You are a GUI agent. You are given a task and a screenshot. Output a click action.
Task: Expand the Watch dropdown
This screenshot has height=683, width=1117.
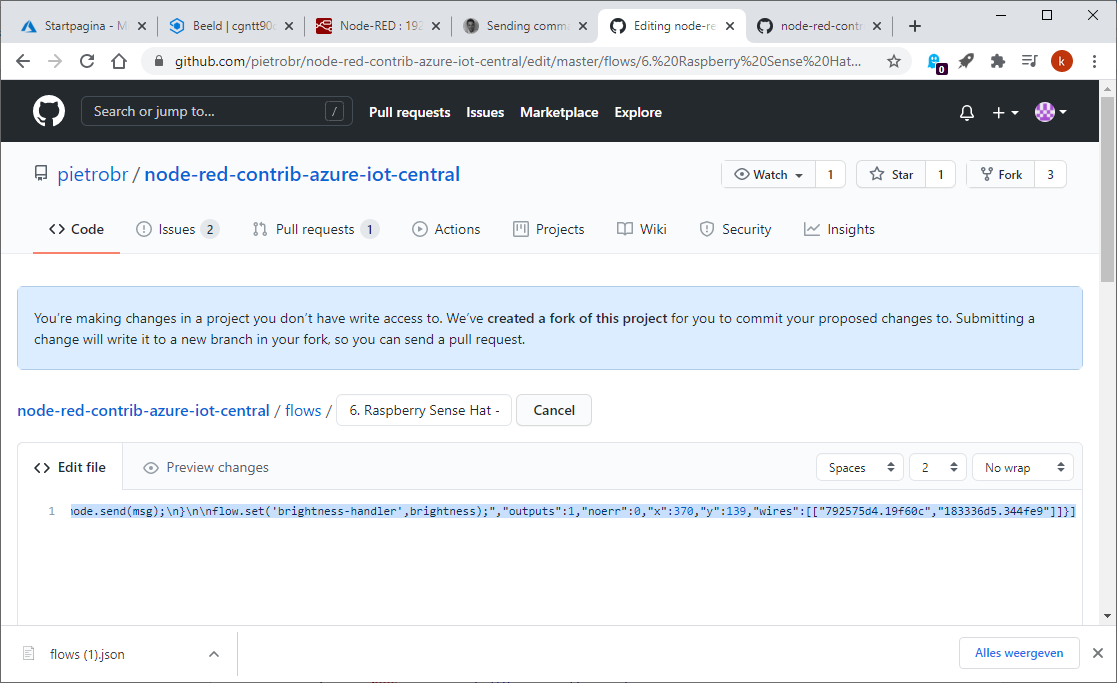coord(769,174)
